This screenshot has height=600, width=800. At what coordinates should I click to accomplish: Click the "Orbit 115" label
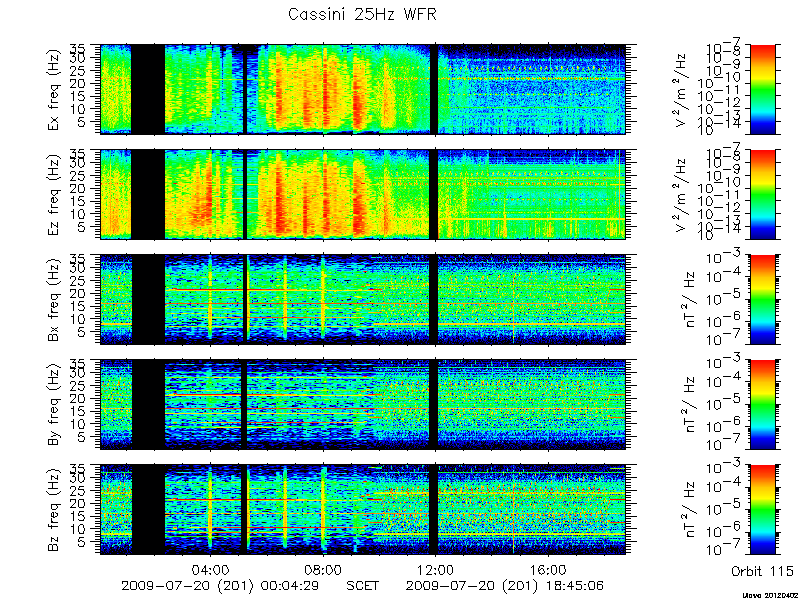[x=762, y=570]
